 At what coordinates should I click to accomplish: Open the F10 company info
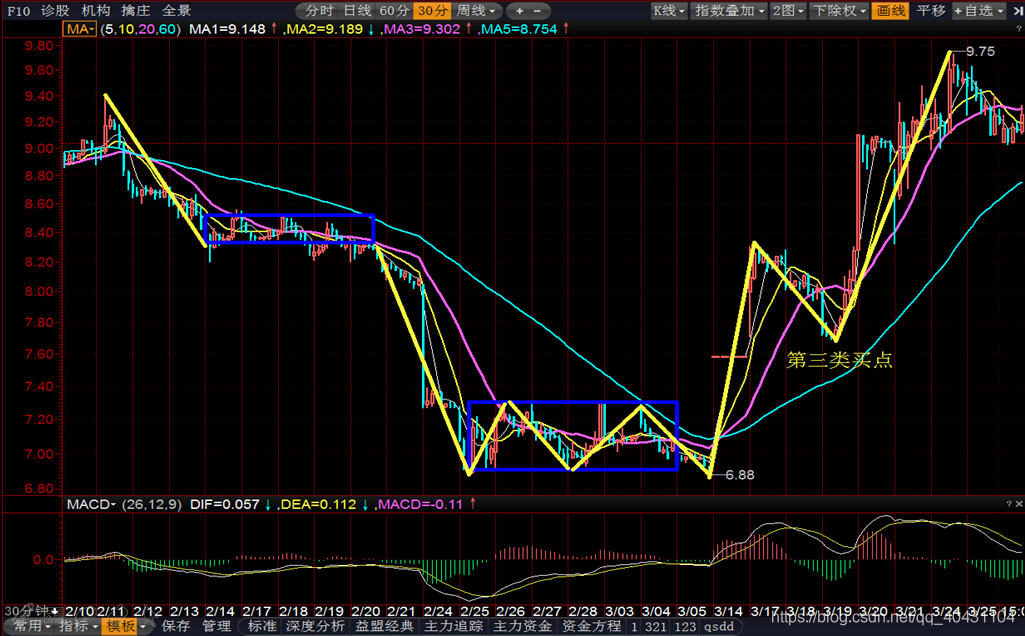[18, 11]
